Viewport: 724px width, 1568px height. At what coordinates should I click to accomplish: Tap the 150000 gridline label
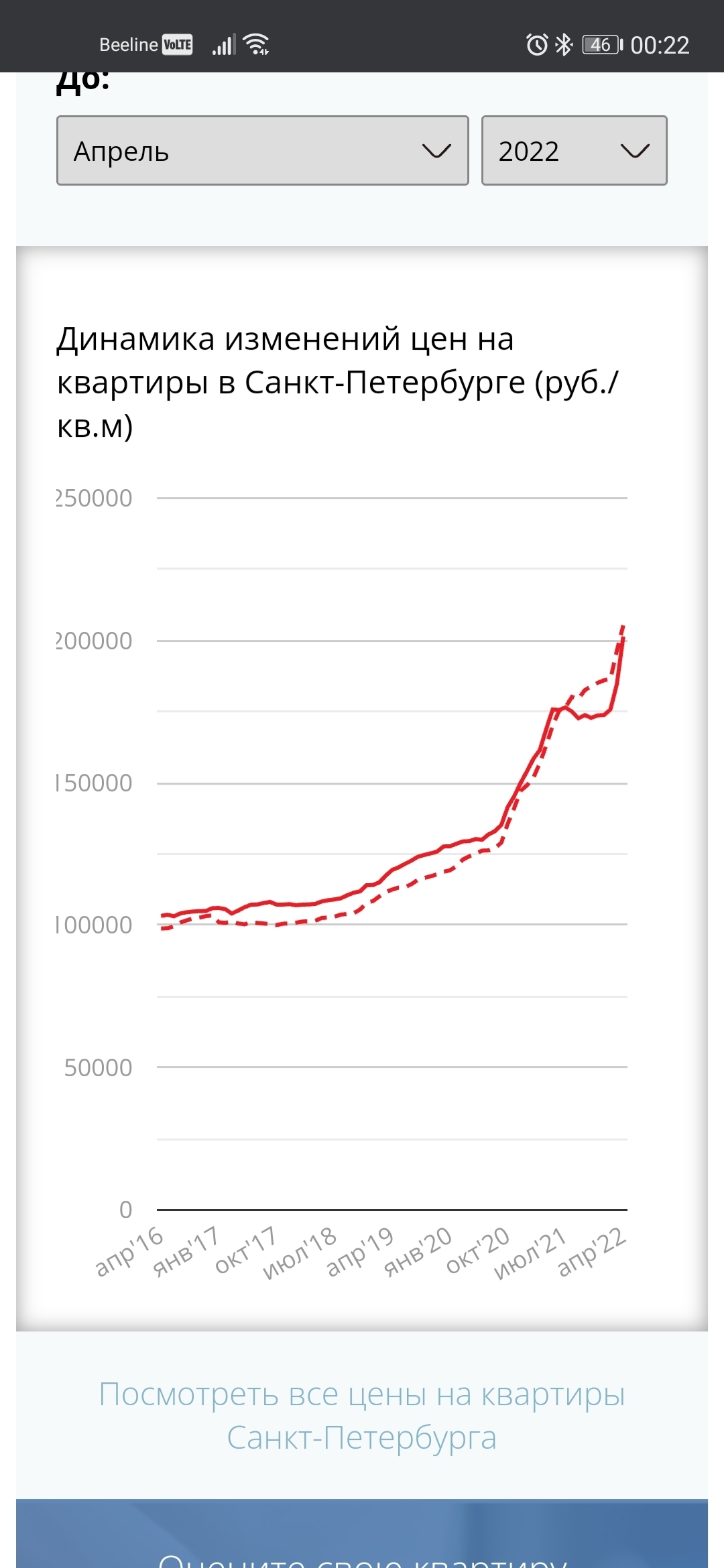pos(95,783)
